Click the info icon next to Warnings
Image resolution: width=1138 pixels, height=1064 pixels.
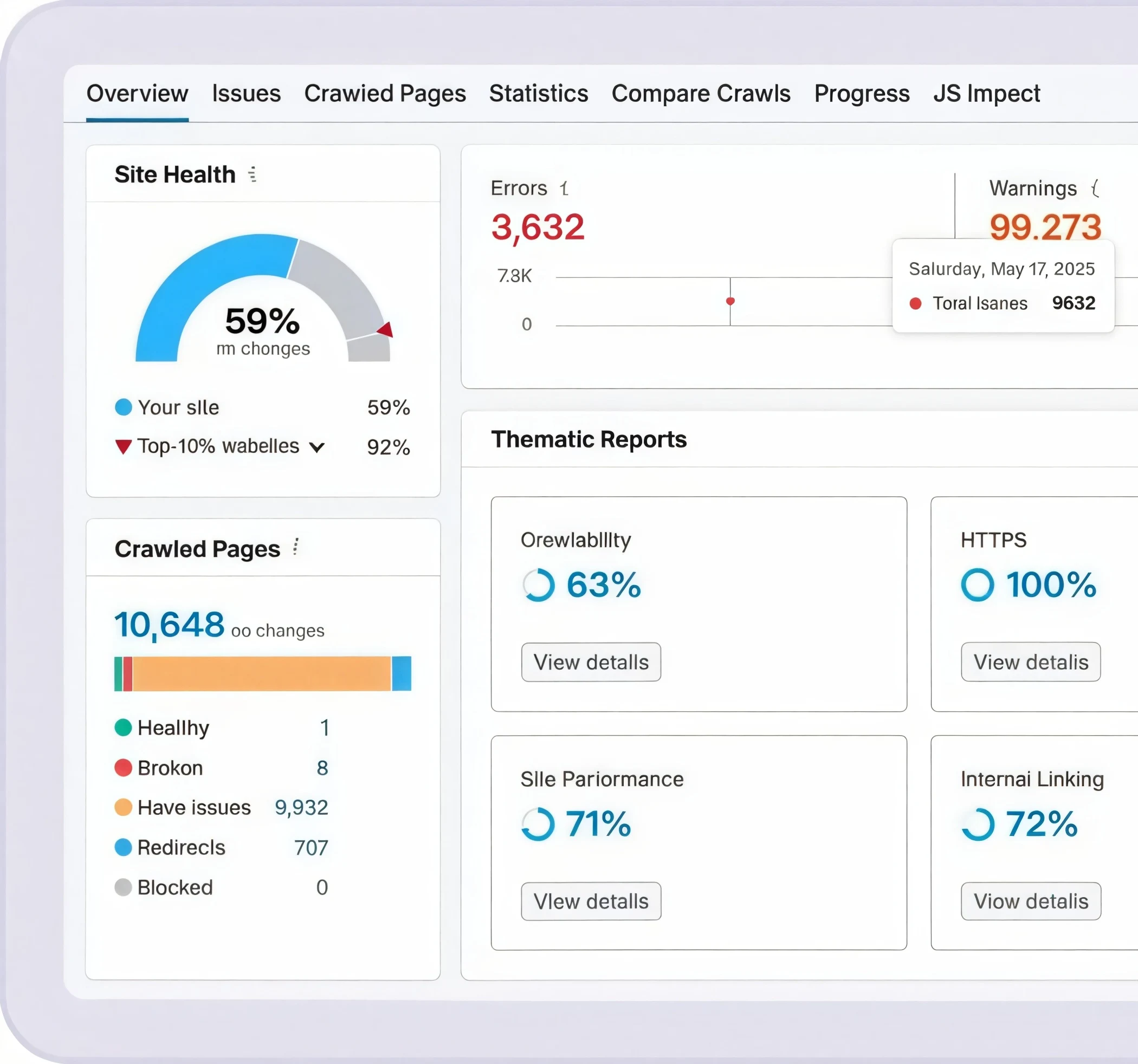point(1095,189)
